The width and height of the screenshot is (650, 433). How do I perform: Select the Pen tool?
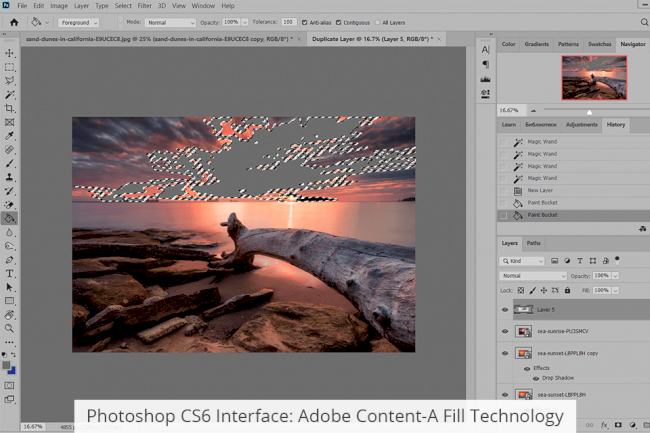click(x=9, y=260)
